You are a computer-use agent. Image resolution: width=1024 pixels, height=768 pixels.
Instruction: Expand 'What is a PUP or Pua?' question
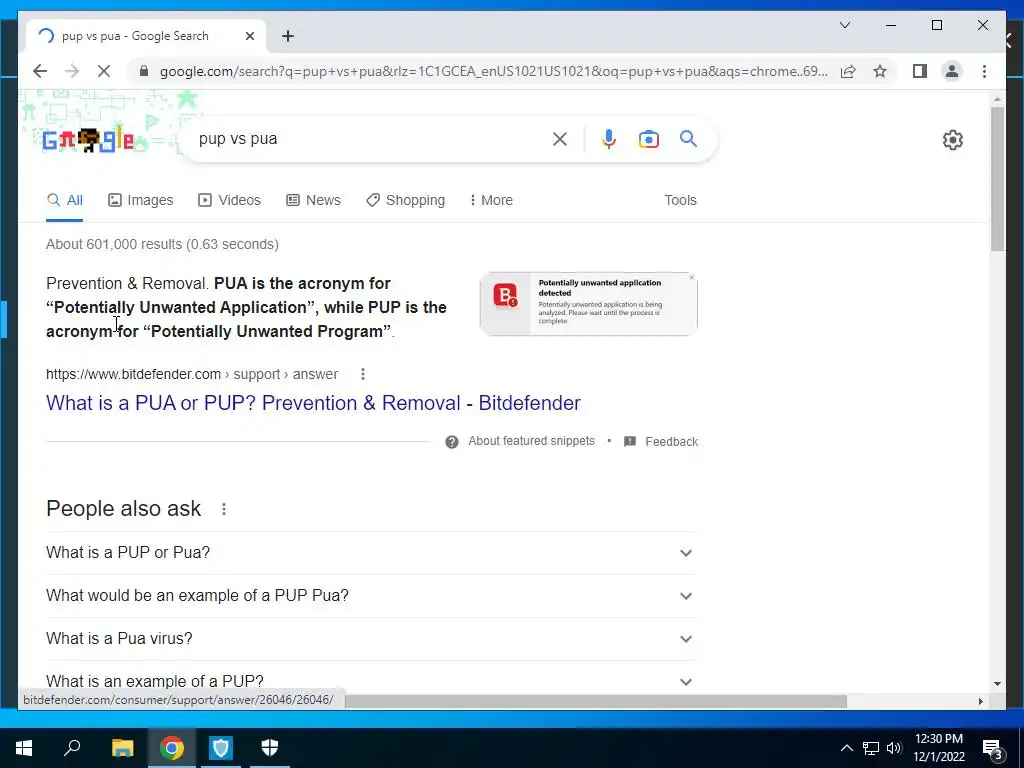point(371,552)
